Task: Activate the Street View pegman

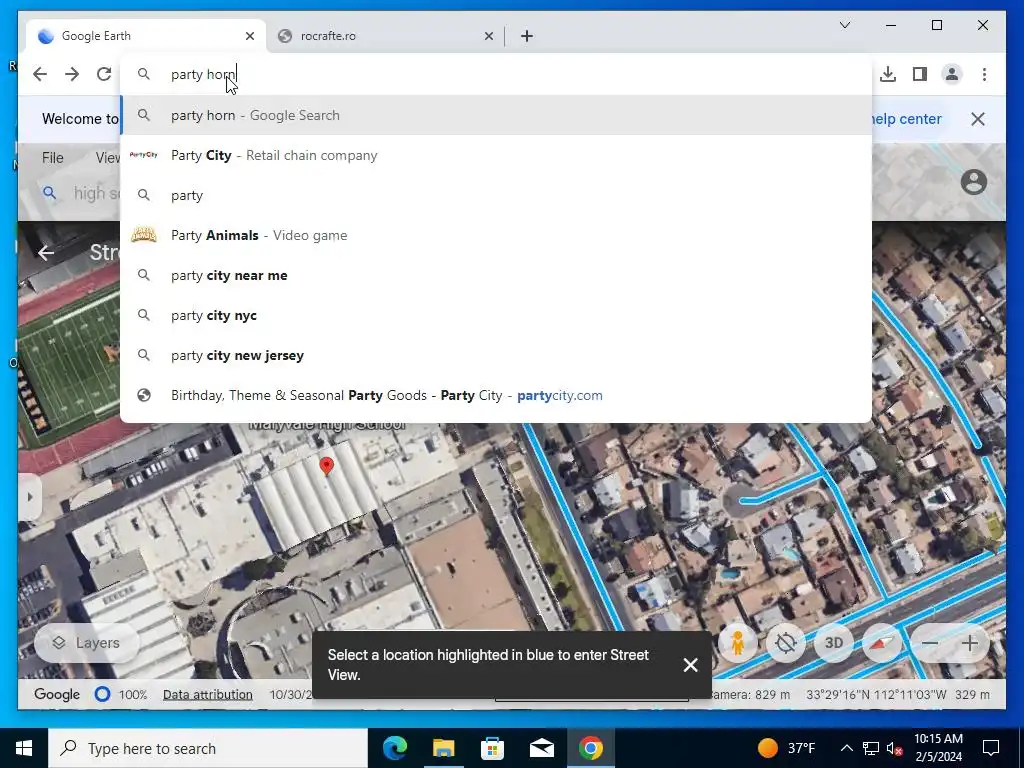Action: click(x=737, y=643)
